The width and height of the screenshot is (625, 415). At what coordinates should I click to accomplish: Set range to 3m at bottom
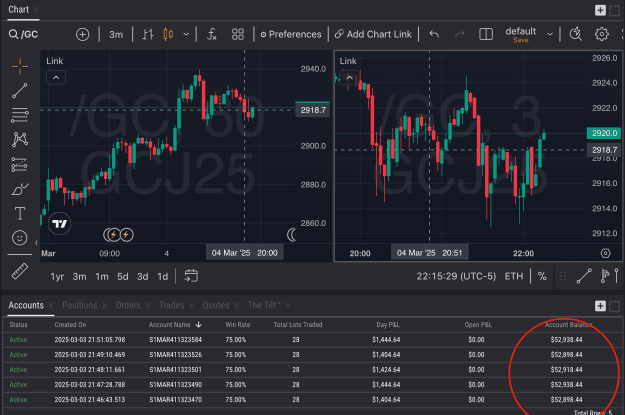79,277
